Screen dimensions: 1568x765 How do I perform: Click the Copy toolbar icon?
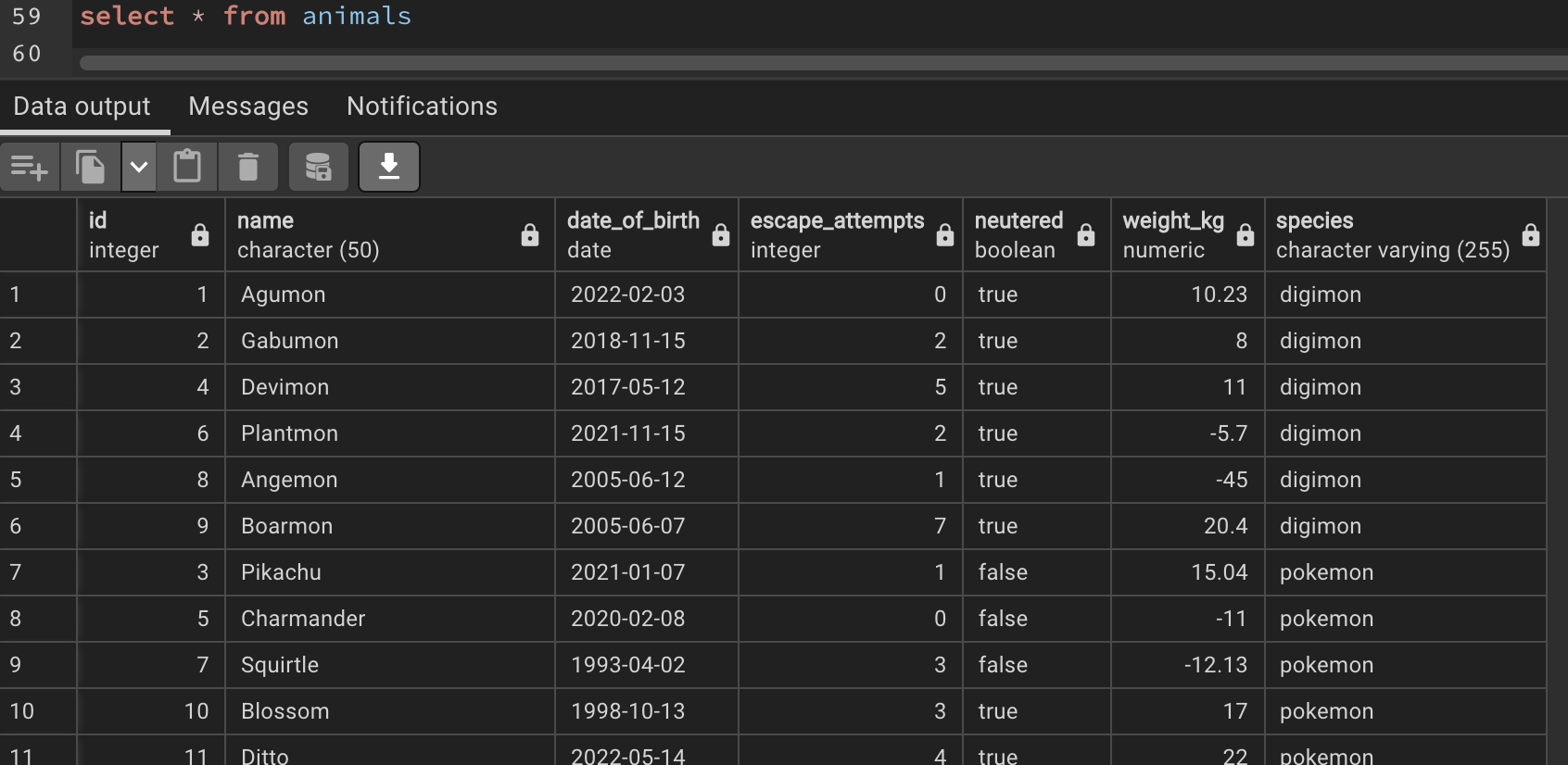click(90, 167)
